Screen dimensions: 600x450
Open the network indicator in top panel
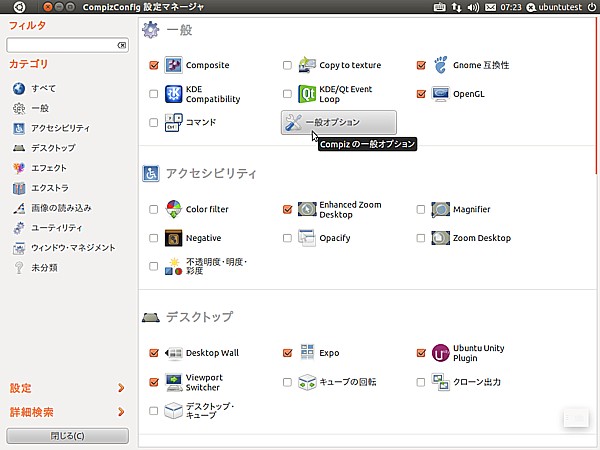coord(456,7)
